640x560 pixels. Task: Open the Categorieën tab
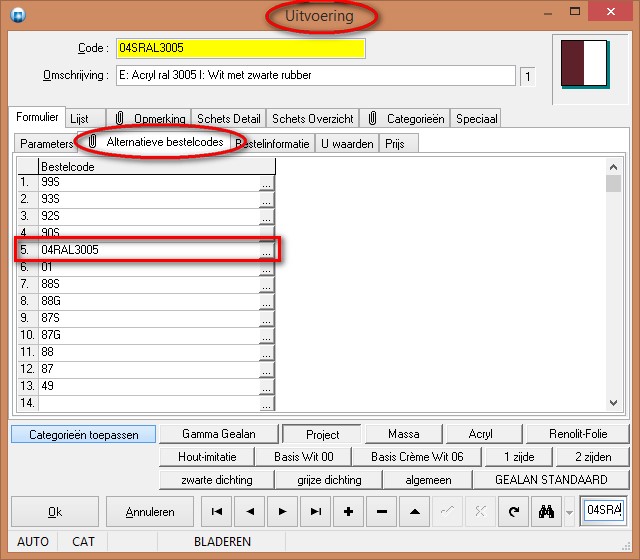[405, 119]
